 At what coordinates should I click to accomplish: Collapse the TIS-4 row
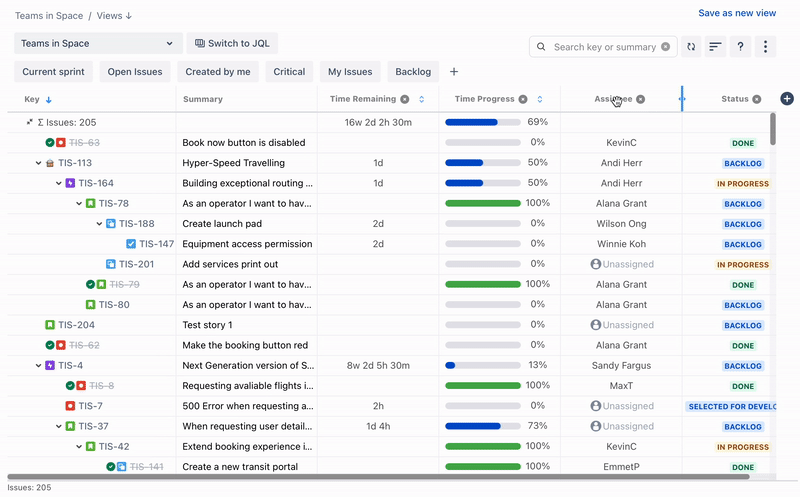[38, 366]
